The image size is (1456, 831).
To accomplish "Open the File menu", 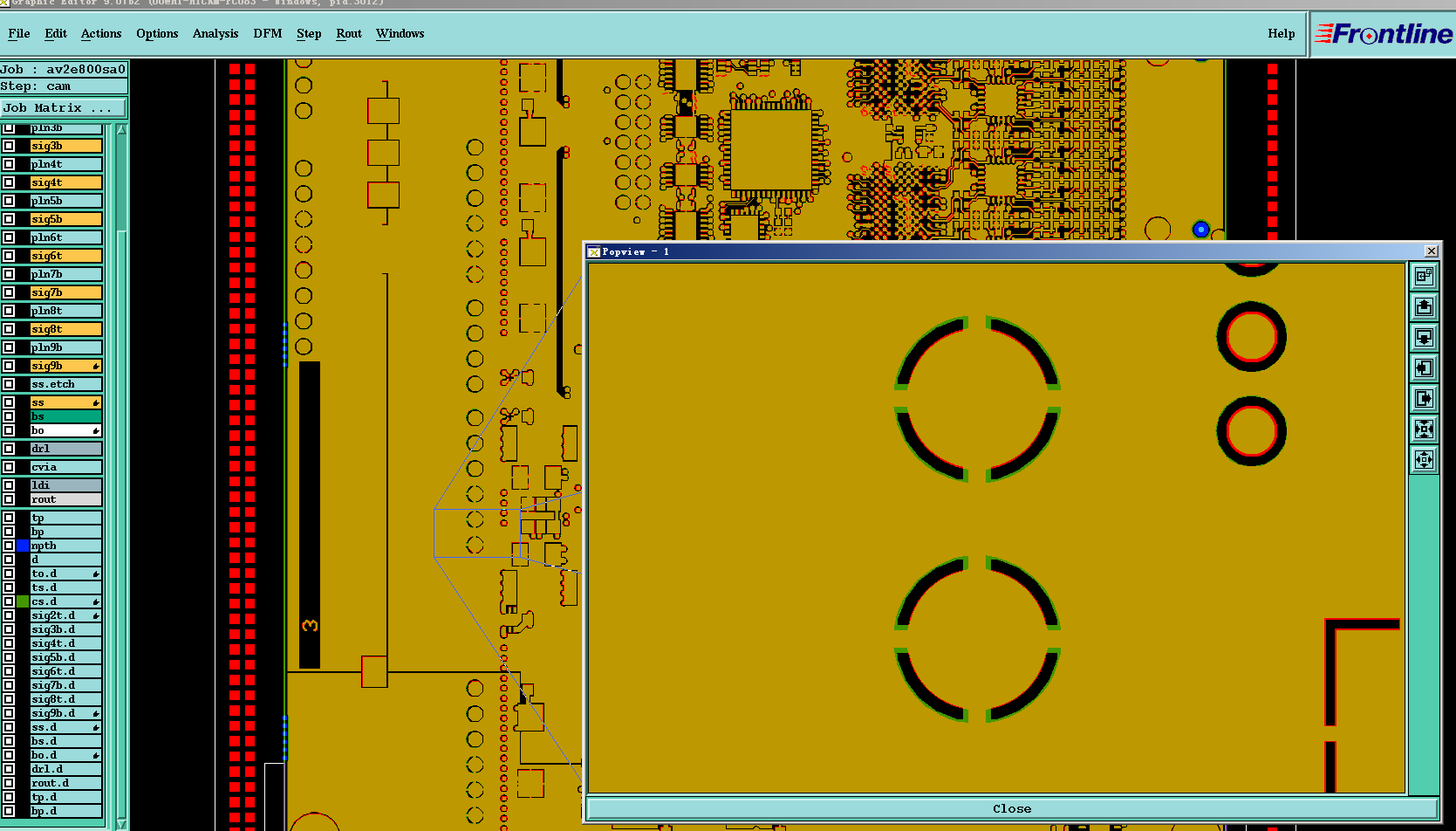I will (x=18, y=34).
